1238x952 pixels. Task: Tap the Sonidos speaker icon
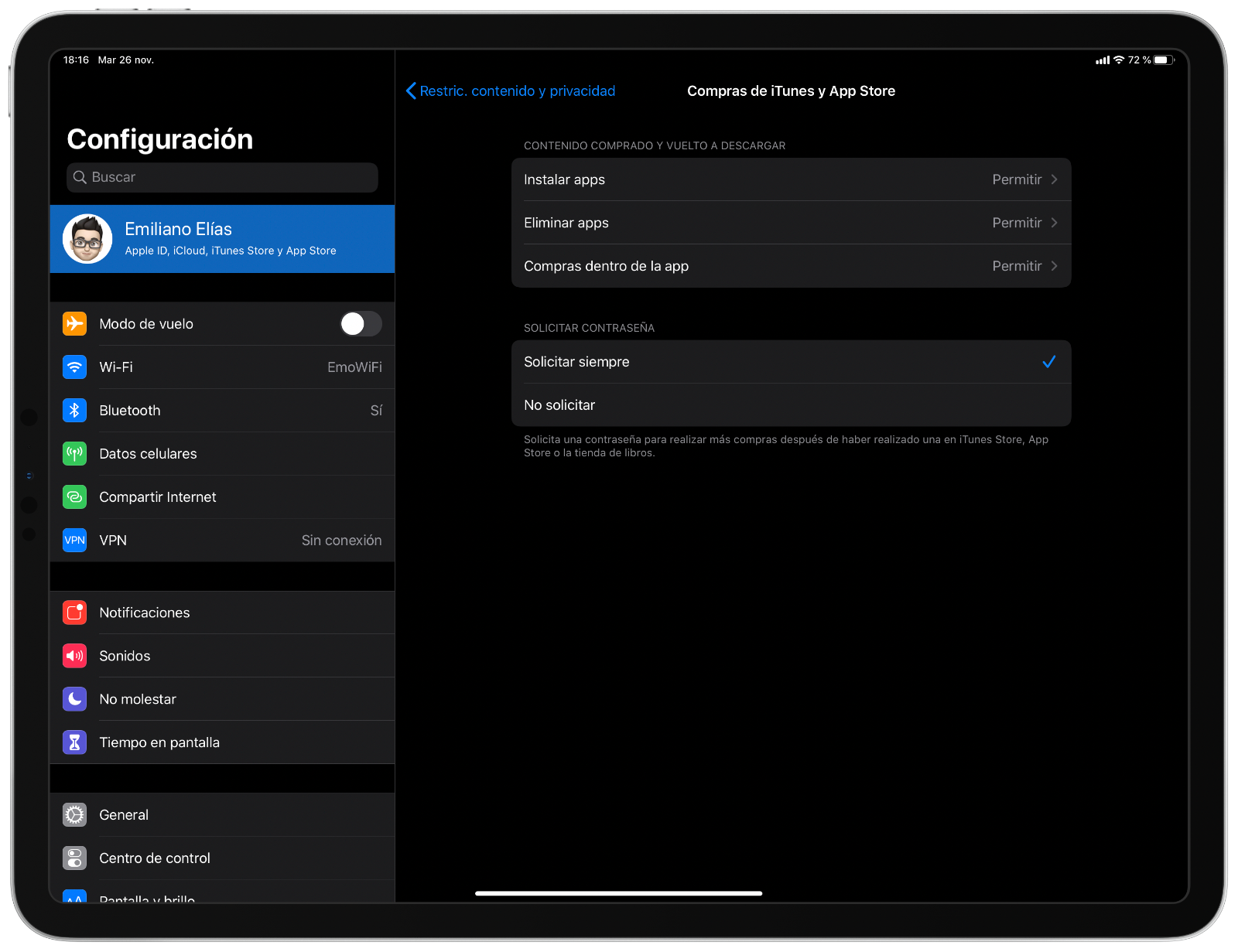click(x=74, y=656)
